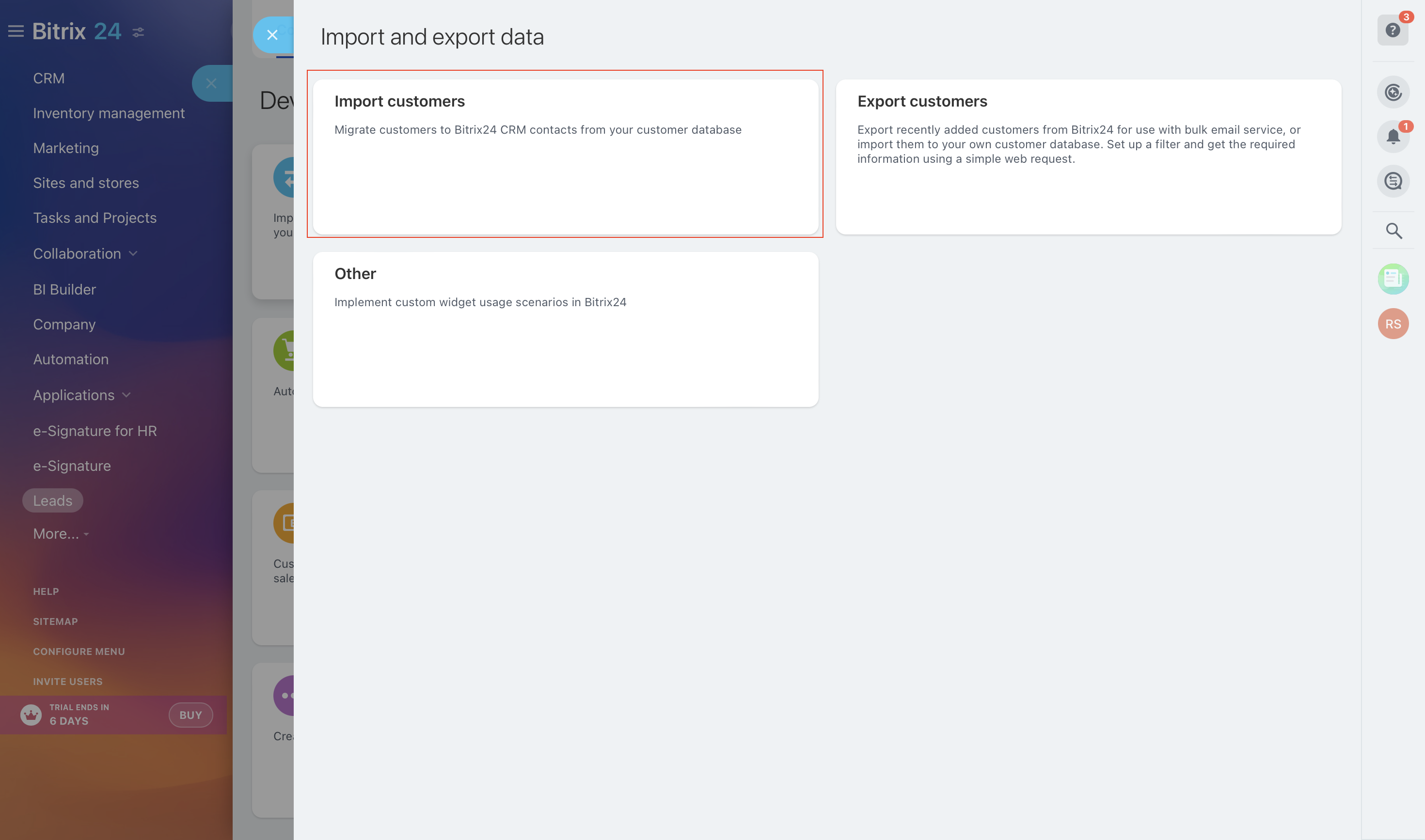Click the crown trial icon

point(31,715)
